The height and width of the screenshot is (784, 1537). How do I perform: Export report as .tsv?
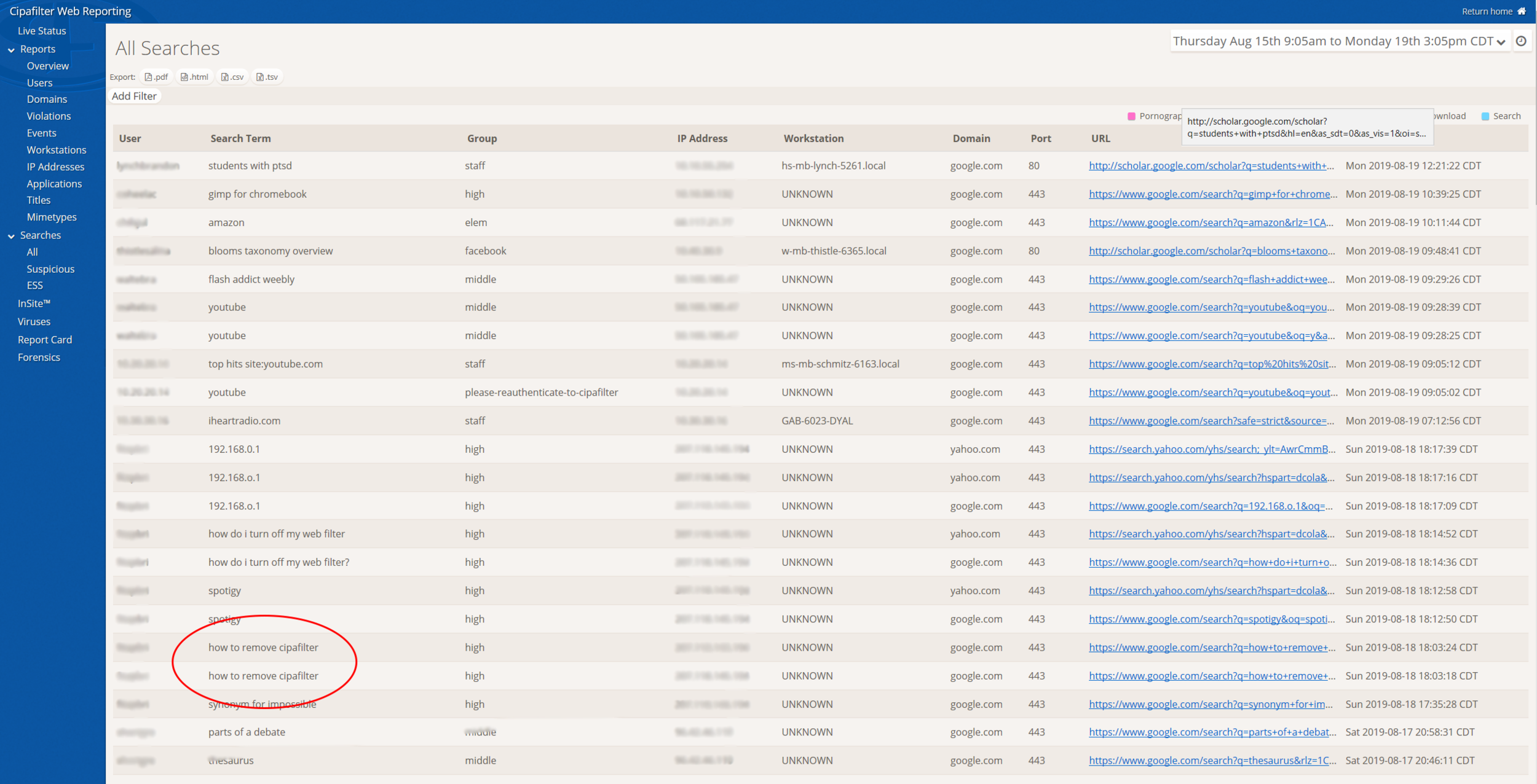pos(267,77)
